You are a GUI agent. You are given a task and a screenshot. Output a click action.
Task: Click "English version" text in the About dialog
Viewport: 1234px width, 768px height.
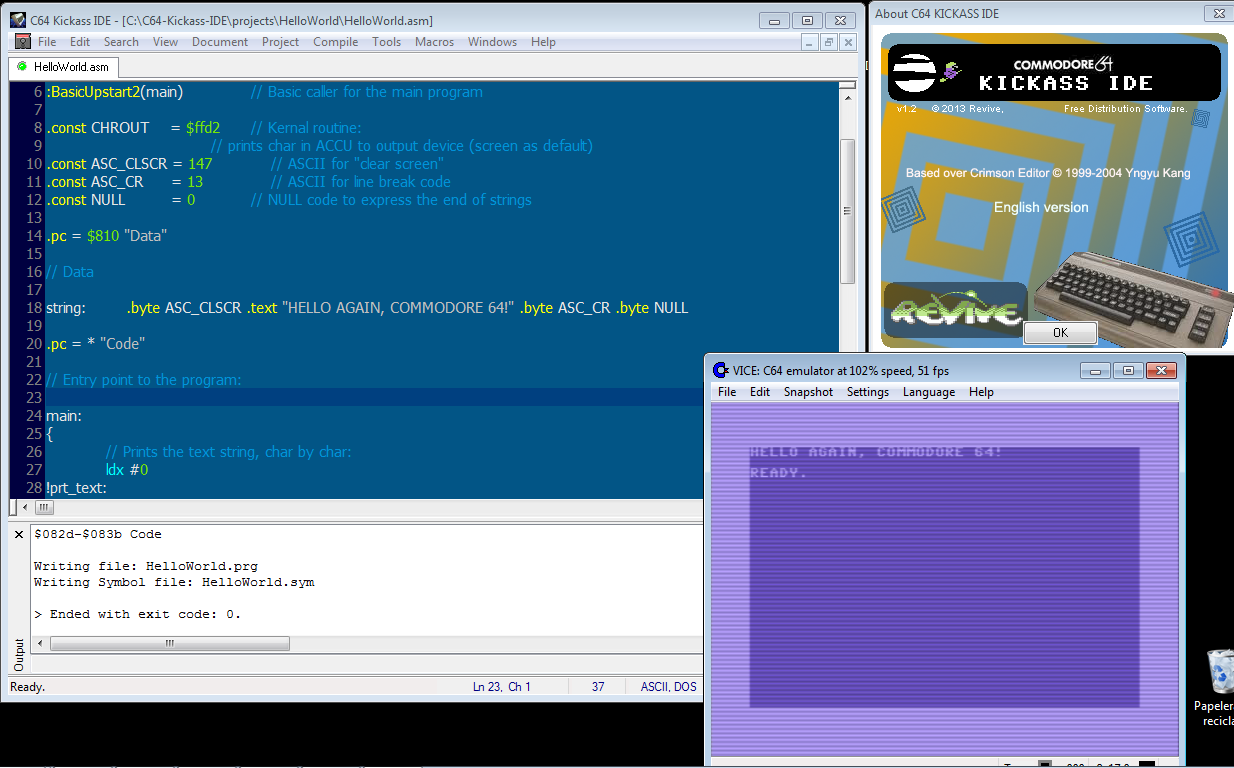[1041, 207]
